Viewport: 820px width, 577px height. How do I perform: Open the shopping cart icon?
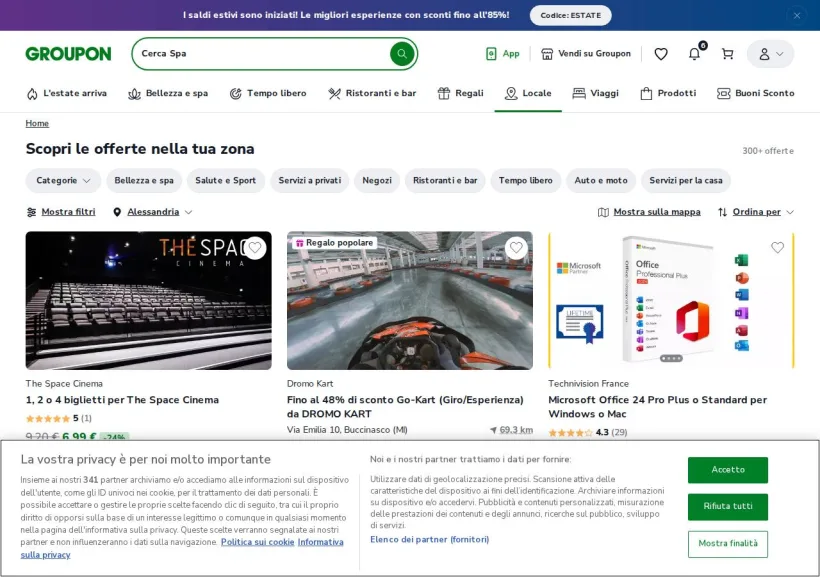[727, 53]
